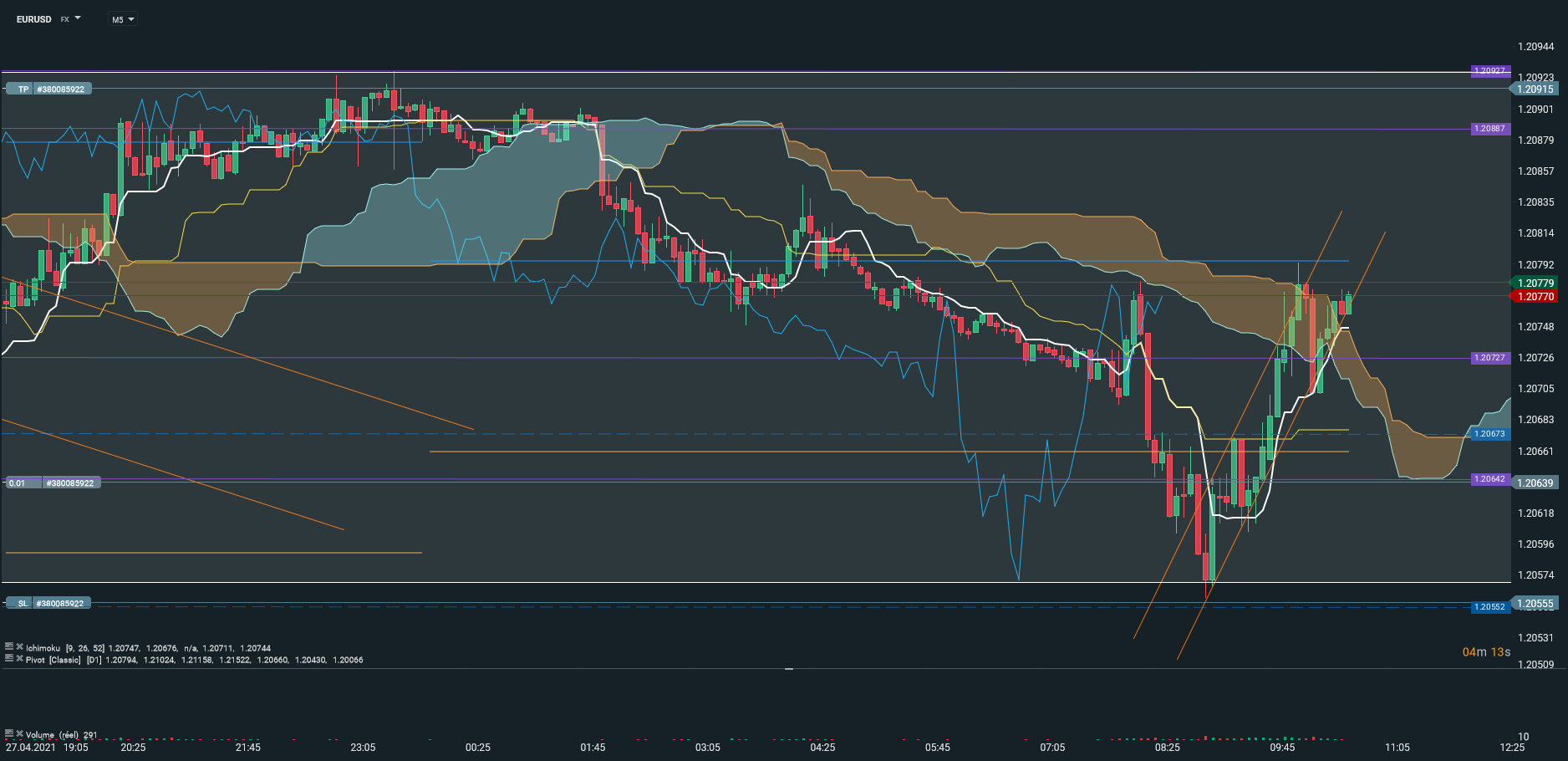
Task: Select the purple 1.20887 pivot level label
Action: point(1489,129)
